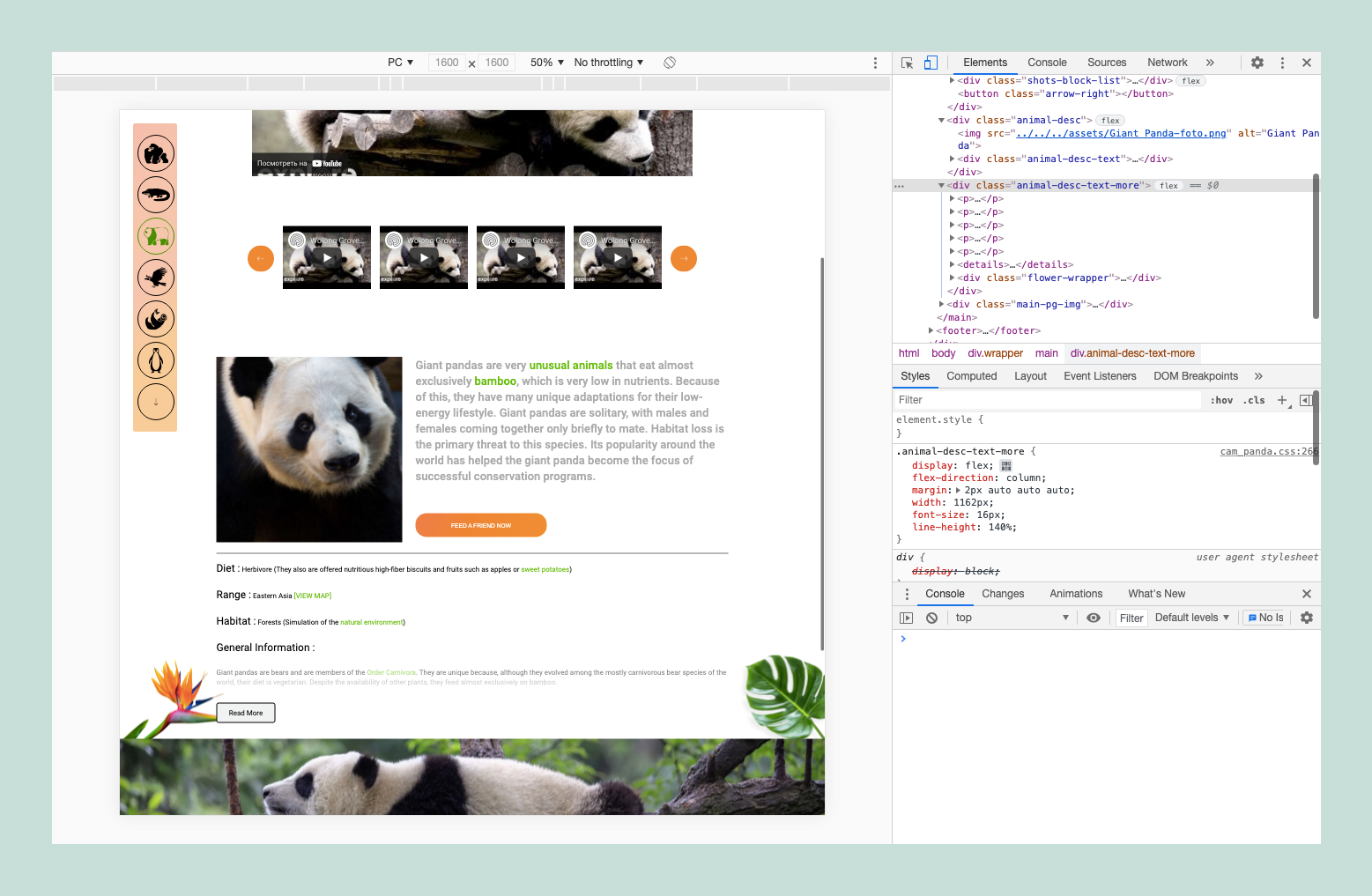The image size is (1372, 896).
Task: Open DevTools settings gear
Action: point(1257,63)
